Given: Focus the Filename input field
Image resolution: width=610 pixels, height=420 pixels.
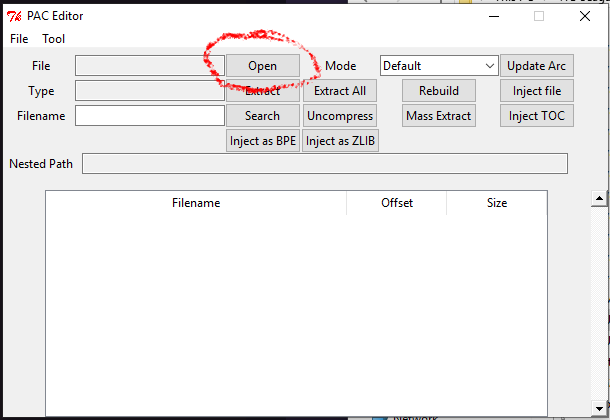Looking at the screenshot, I should [150, 116].
